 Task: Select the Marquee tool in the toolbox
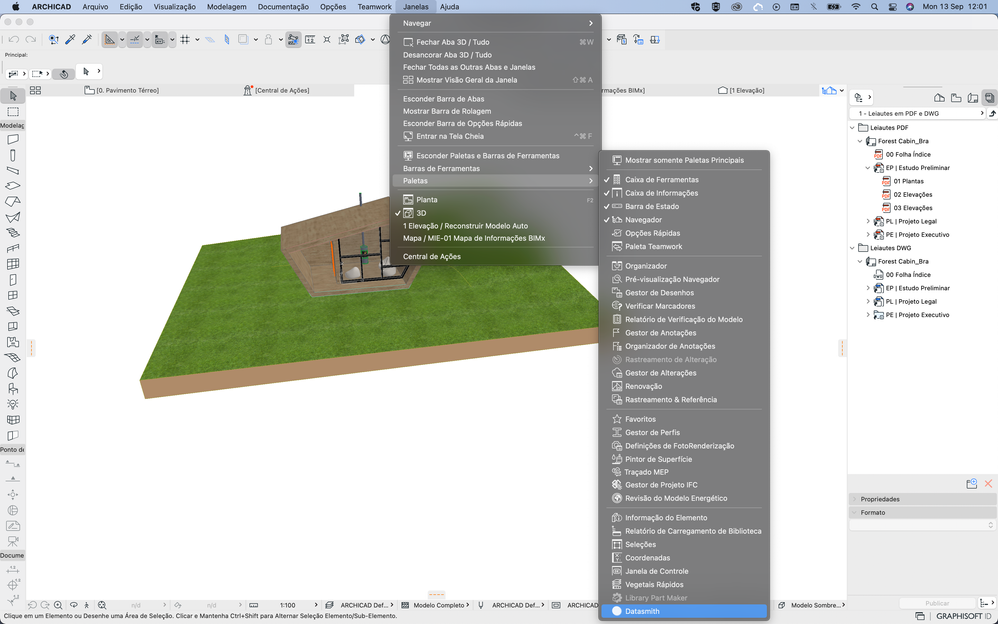click(13, 112)
